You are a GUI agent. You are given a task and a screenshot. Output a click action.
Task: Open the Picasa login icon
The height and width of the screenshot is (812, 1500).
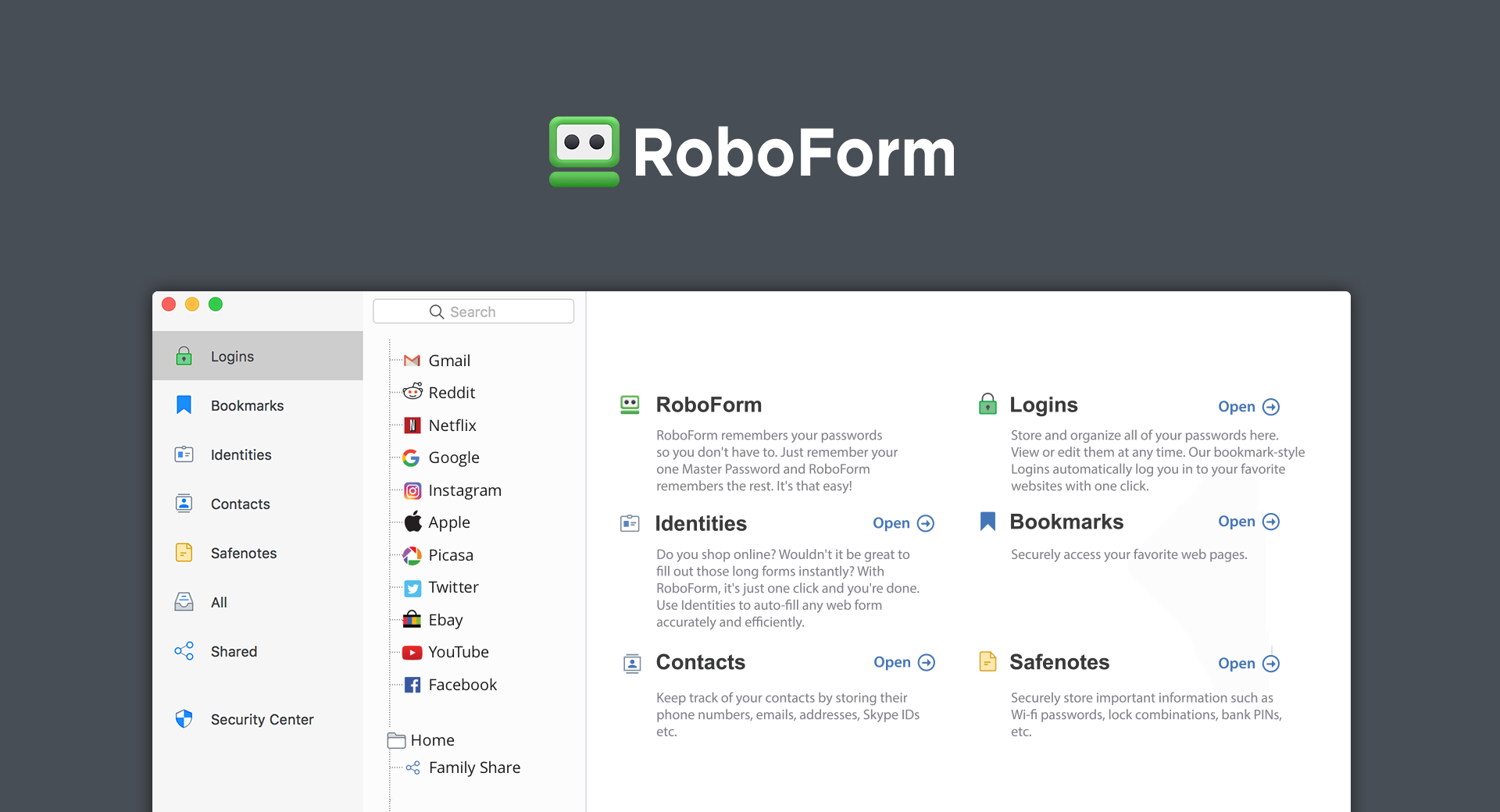pyautogui.click(x=412, y=554)
